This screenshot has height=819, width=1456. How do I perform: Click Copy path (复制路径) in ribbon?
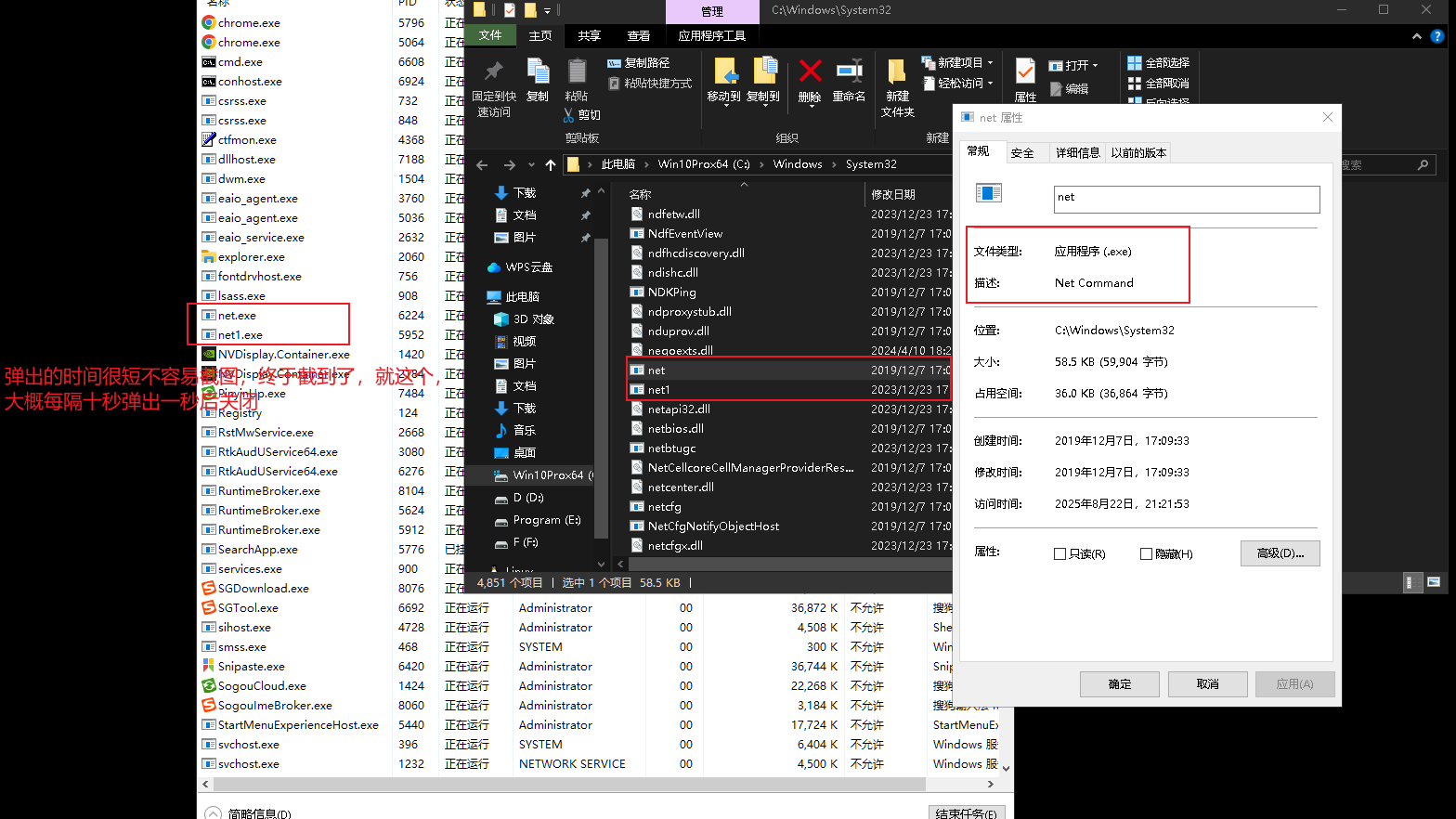[639, 63]
